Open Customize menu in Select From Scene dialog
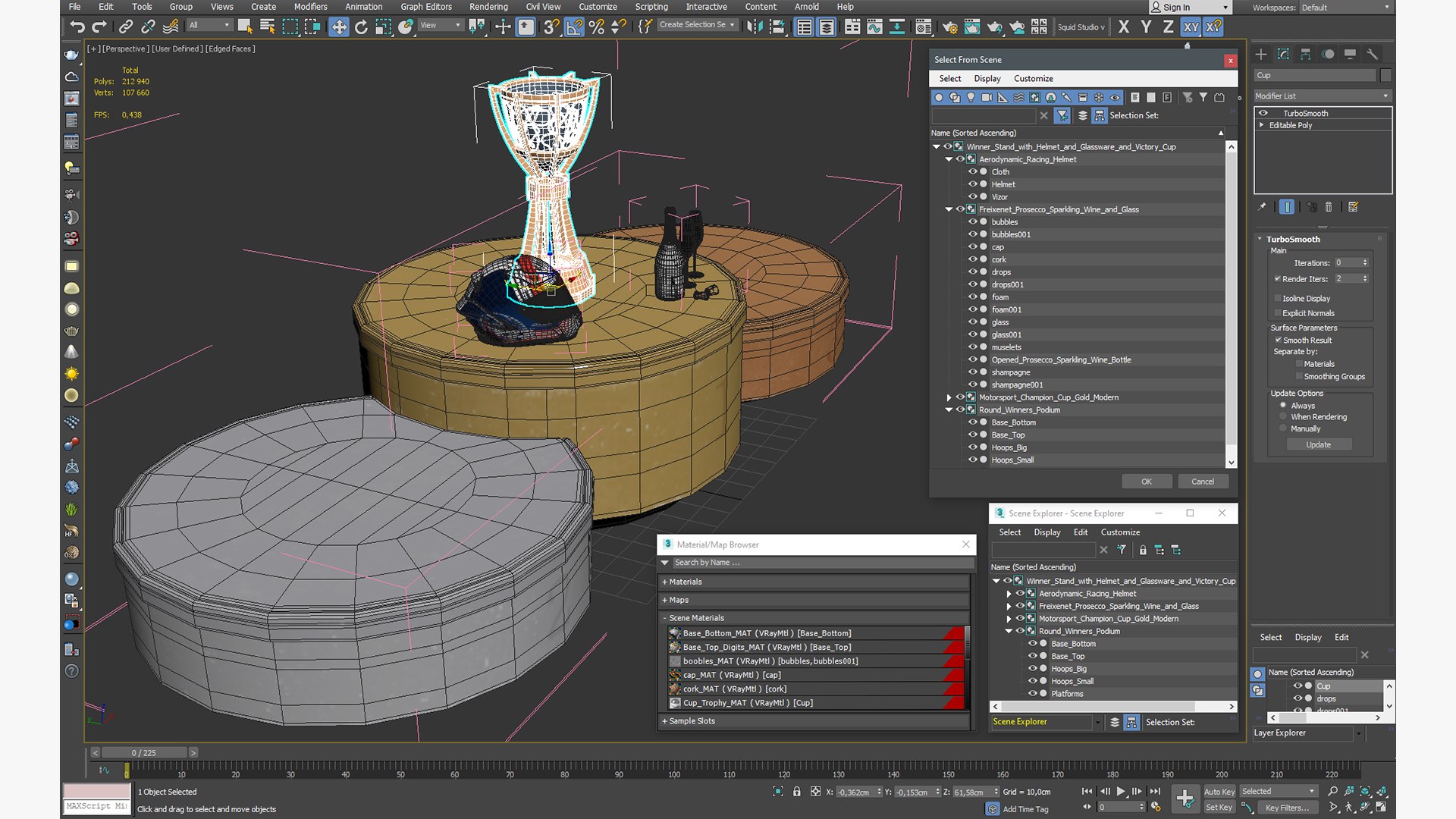1456x819 pixels. (x=1033, y=78)
